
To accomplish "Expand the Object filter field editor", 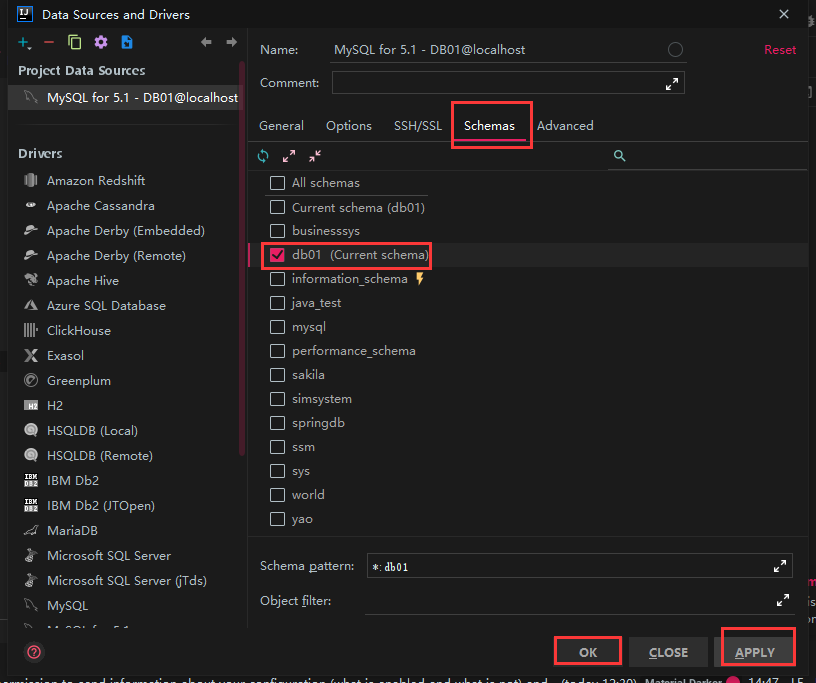I will pos(783,600).
